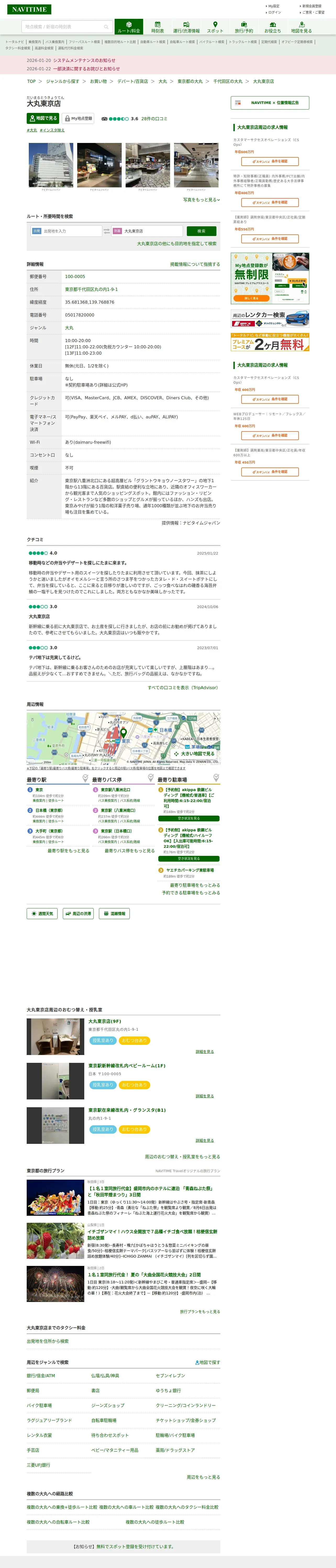Click the 地図で見る button
The width and height of the screenshot is (336, 1568).
[x=43, y=118]
